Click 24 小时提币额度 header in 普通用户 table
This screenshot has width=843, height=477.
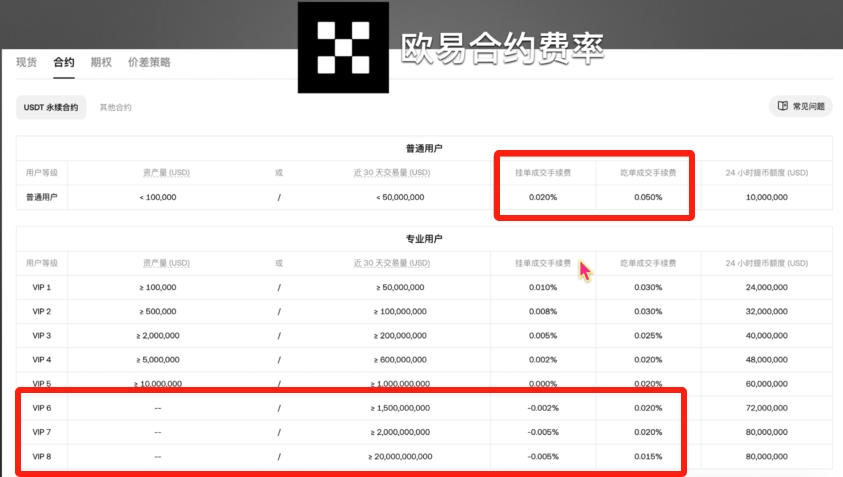tap(767, 173)
